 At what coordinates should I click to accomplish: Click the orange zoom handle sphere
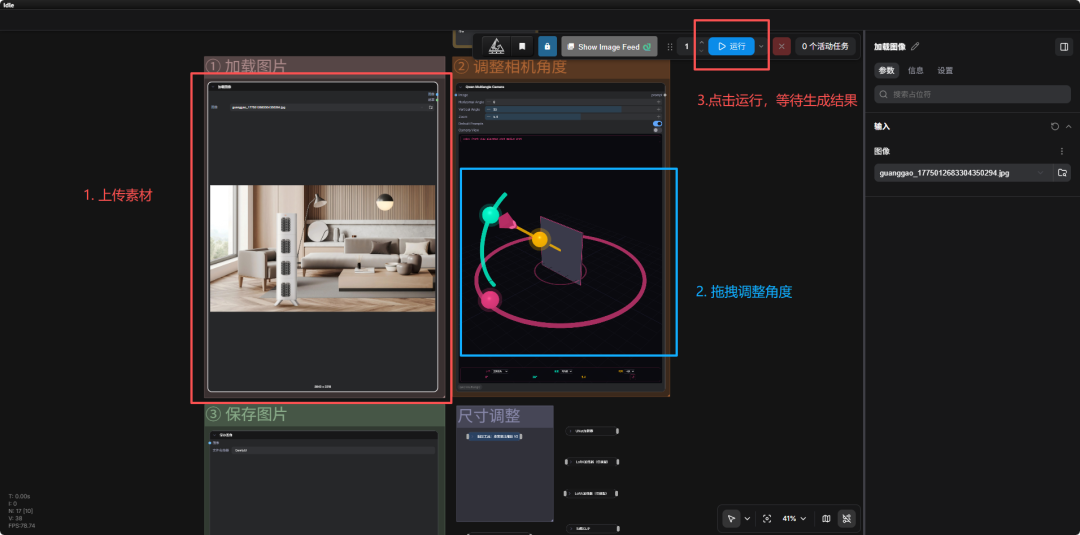click(x=540, y=239)
